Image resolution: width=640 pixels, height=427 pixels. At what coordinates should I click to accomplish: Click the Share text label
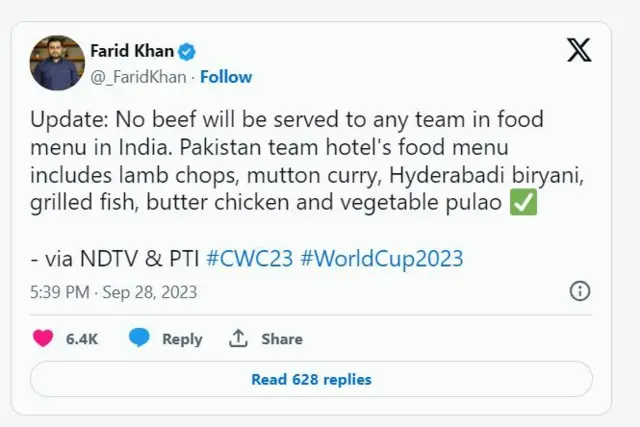point(282,339)
